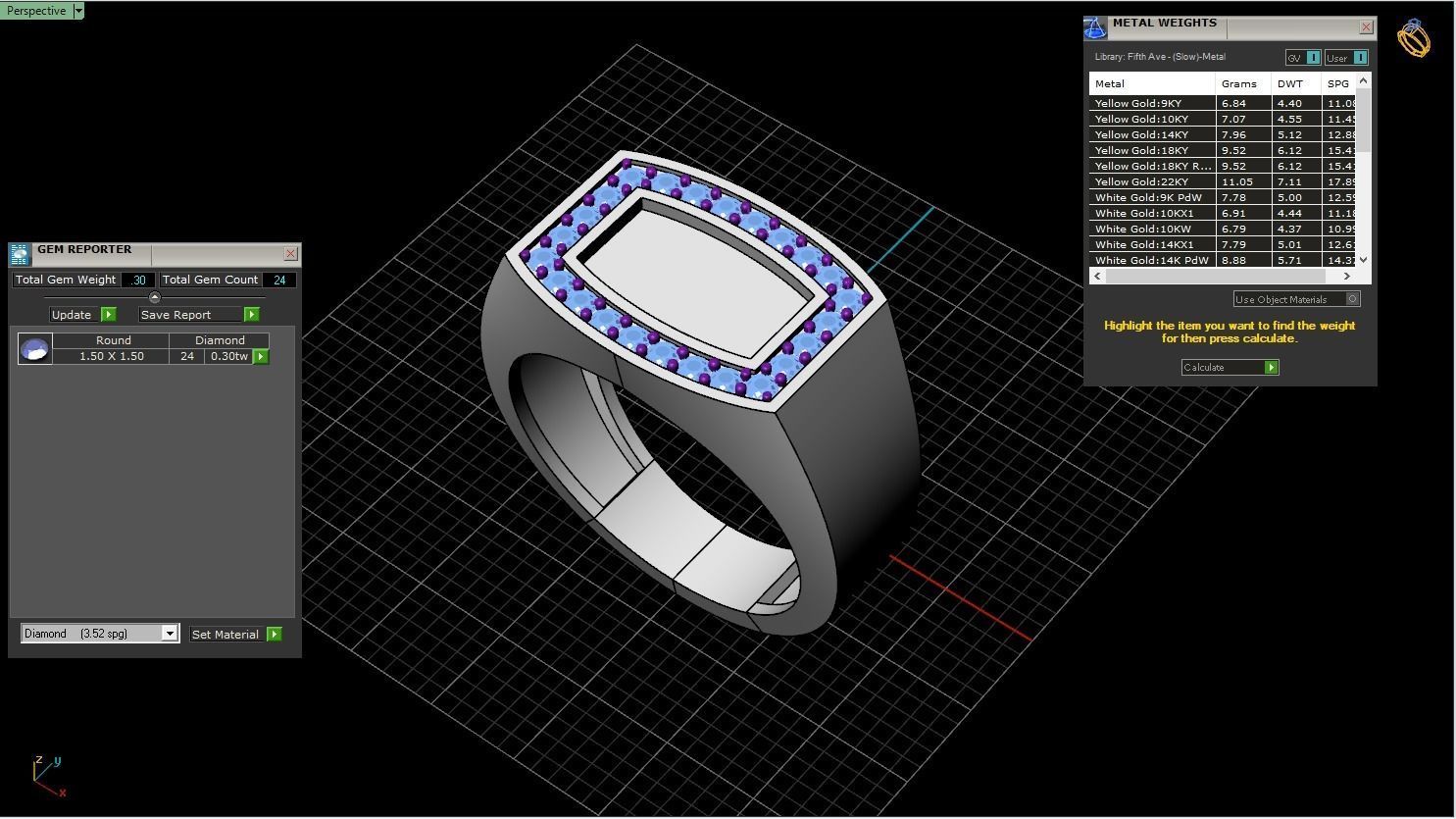Select the White Gold:14KX1 row
This screenshot has width=1456, height=819.
pyautogui.click(x=1223, y=244)
